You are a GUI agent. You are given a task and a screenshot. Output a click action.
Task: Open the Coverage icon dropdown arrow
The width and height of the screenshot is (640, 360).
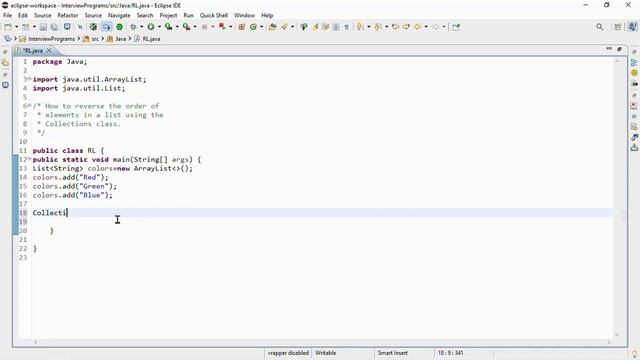point(177,27)
